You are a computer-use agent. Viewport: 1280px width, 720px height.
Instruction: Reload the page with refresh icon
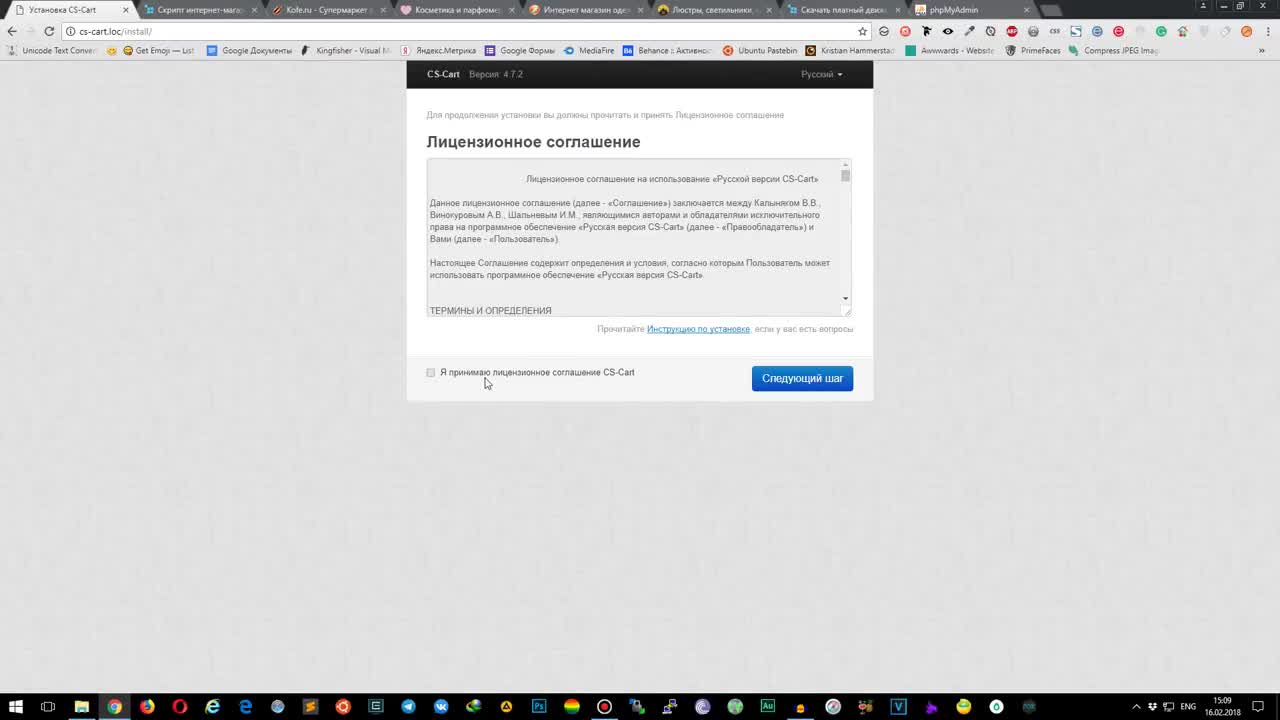tap(49, 31)
